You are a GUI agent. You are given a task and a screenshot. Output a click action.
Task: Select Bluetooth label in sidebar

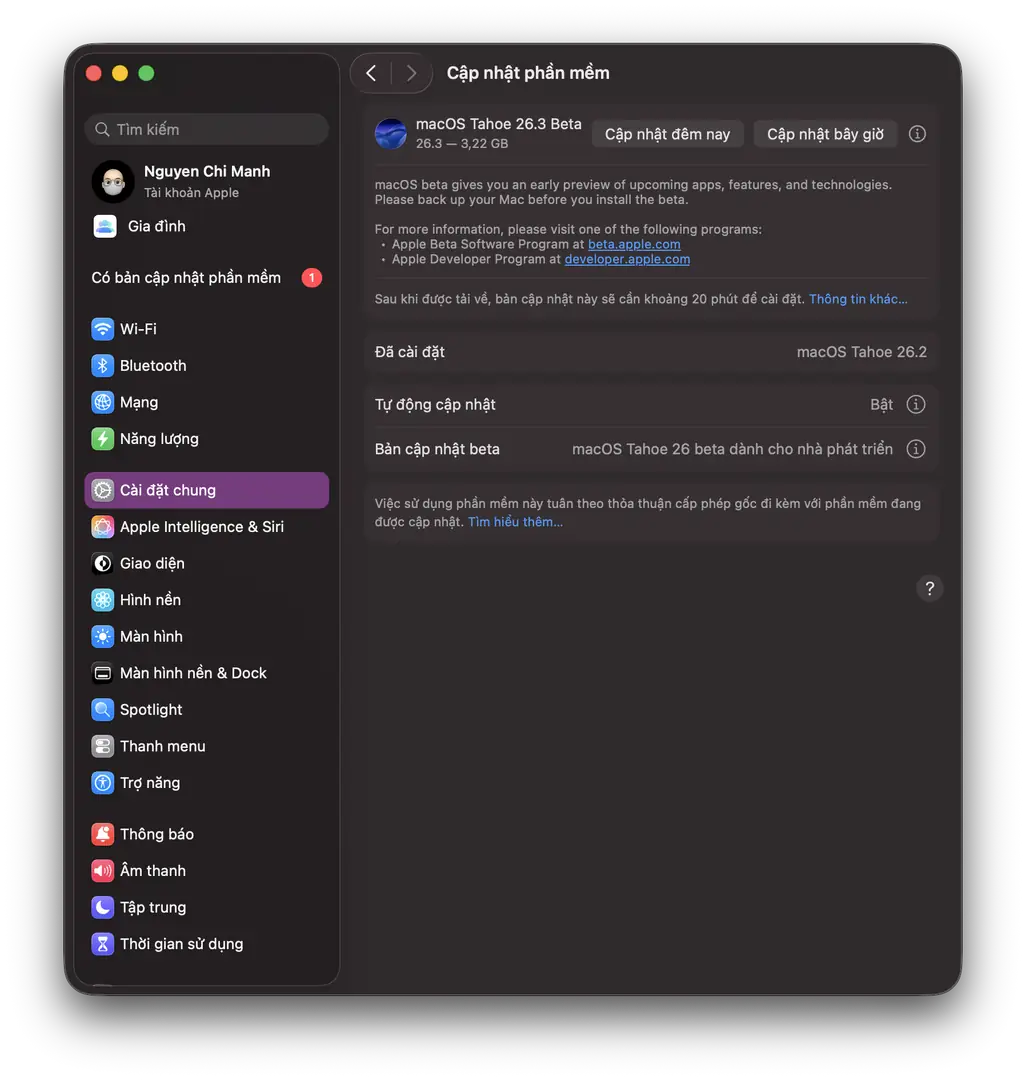click(153, 366)
